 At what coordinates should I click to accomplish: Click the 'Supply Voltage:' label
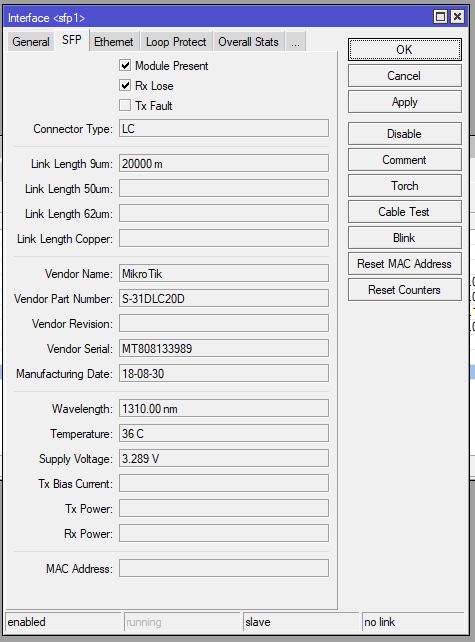pyautogui.click(x=76, y=459)
